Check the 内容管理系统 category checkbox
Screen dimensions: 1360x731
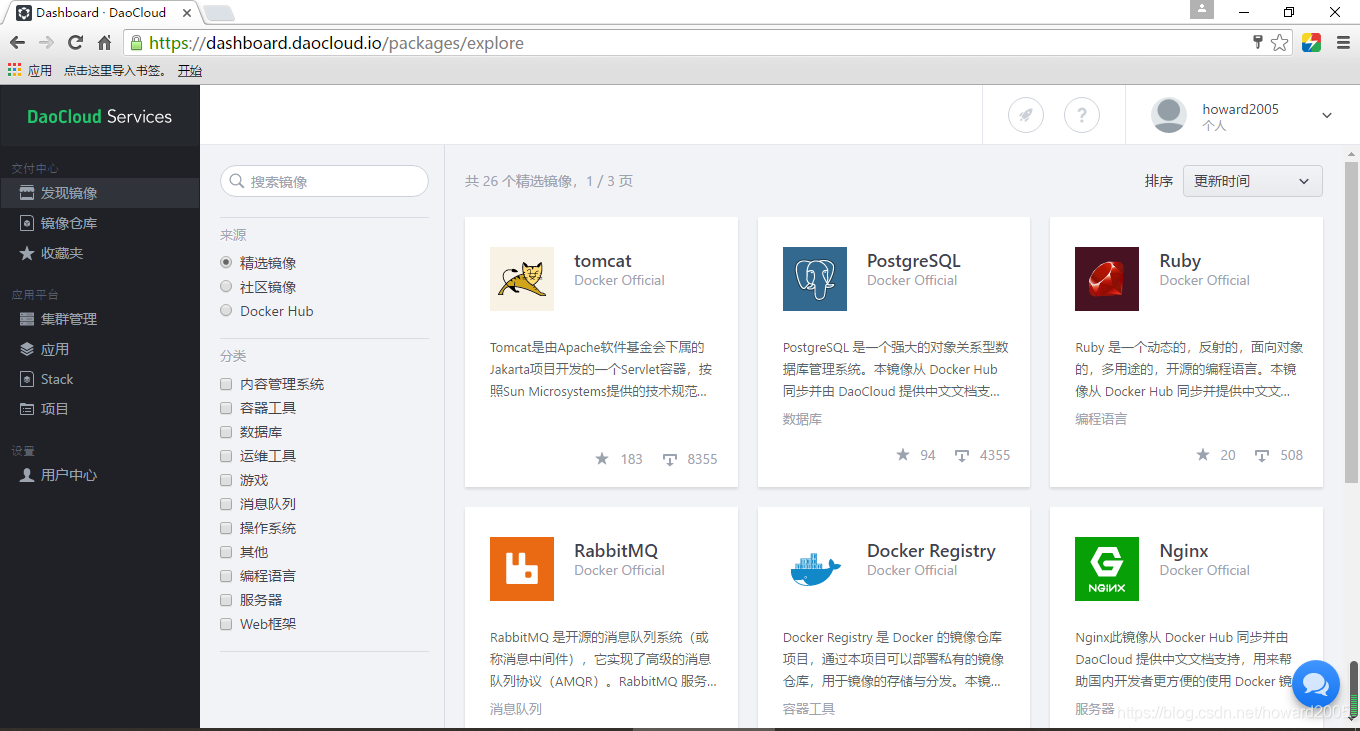click(x=226, y=384)
